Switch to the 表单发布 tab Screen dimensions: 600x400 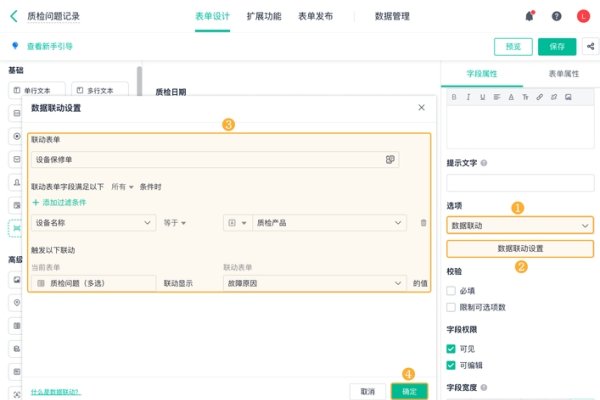click(x=316, y=16)
